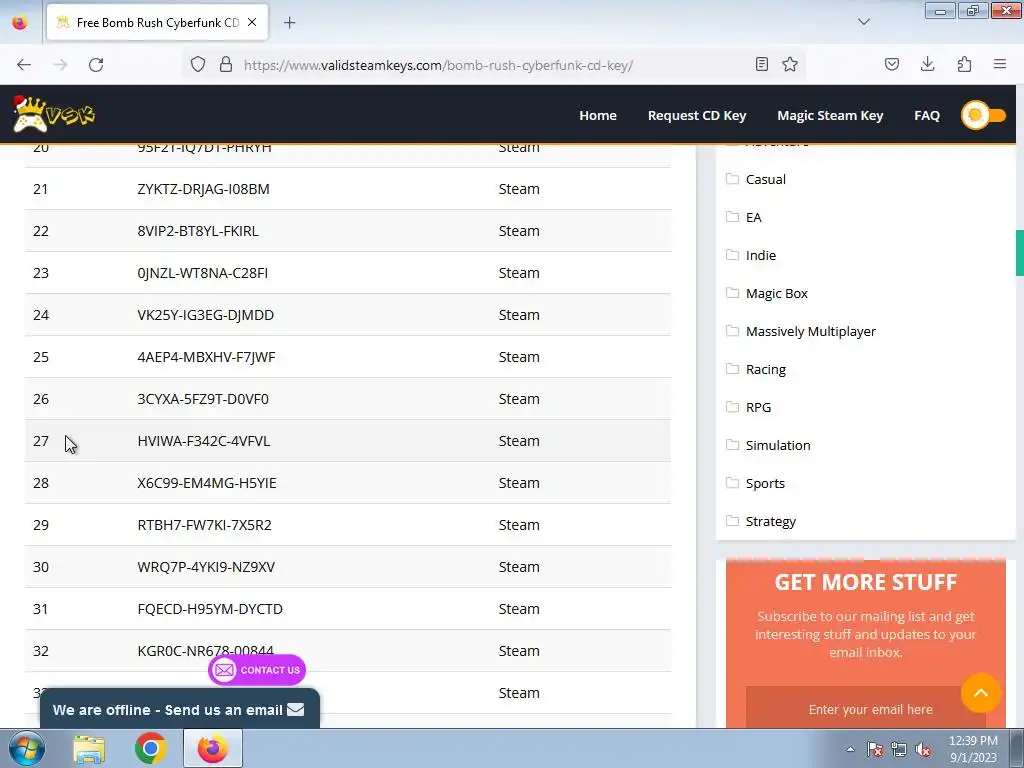This screenshot has height=768, width=1024.
Task: View site security via the padlock icon
Action: (x=226, y=65)
